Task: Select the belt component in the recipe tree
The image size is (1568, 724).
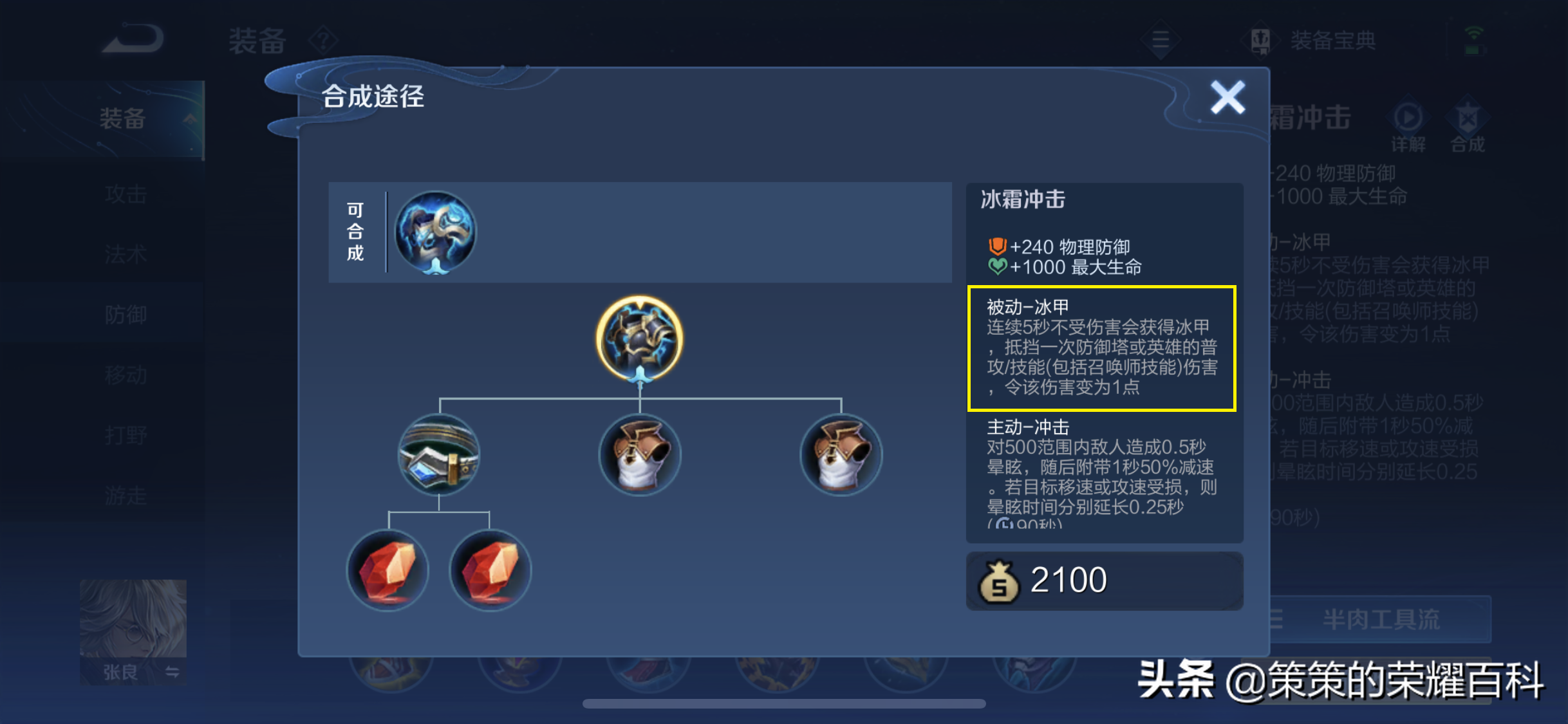Action: pos(439,454)
